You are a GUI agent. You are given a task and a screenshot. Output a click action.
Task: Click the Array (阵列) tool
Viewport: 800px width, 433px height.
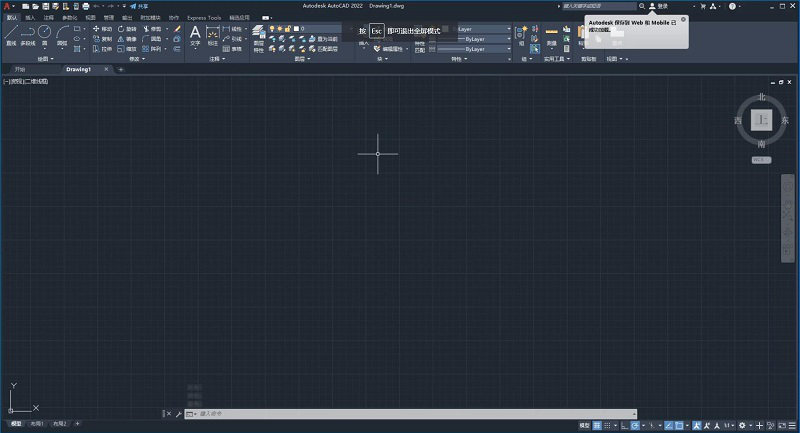click(x=152, y=49)
